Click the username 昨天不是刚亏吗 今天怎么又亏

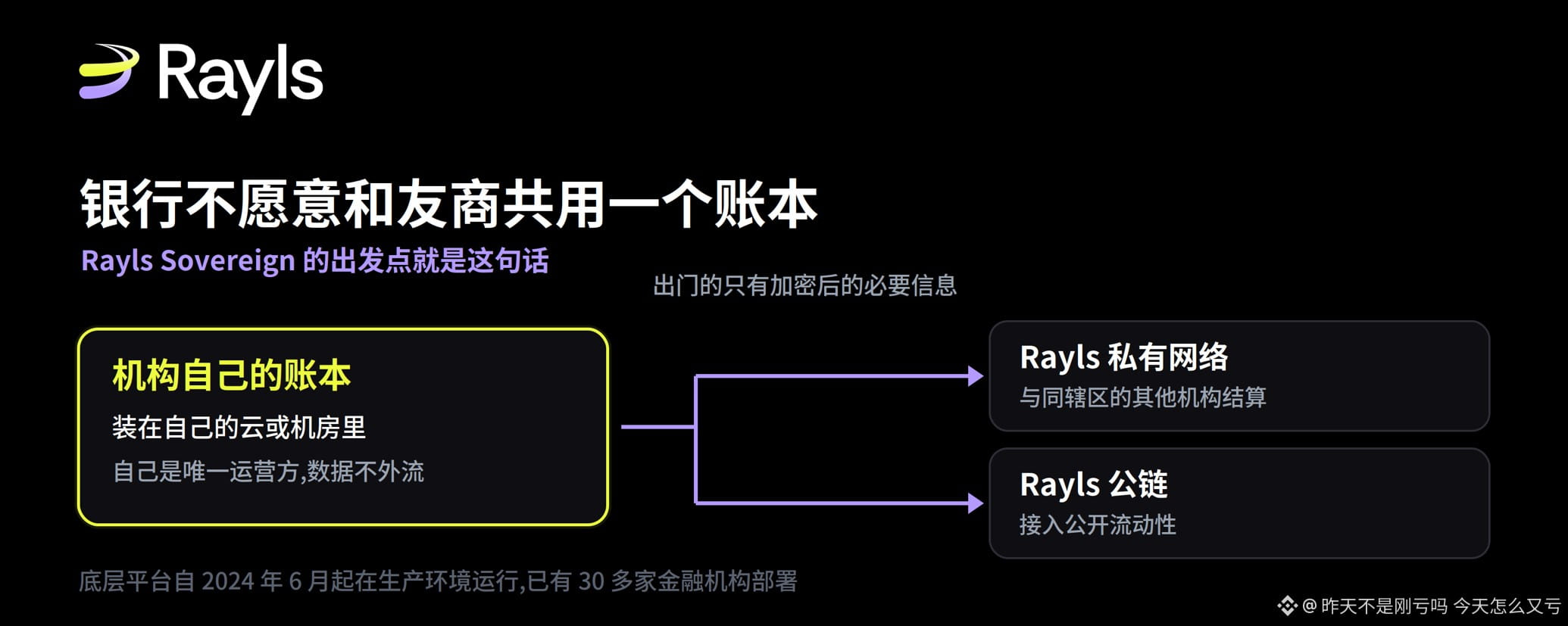[1441, 606]
